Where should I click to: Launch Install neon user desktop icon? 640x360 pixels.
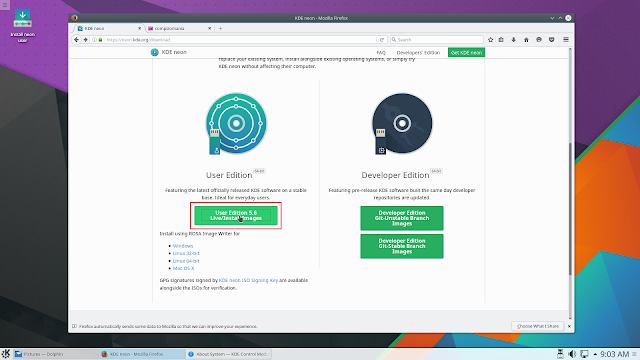click(22, 26)
